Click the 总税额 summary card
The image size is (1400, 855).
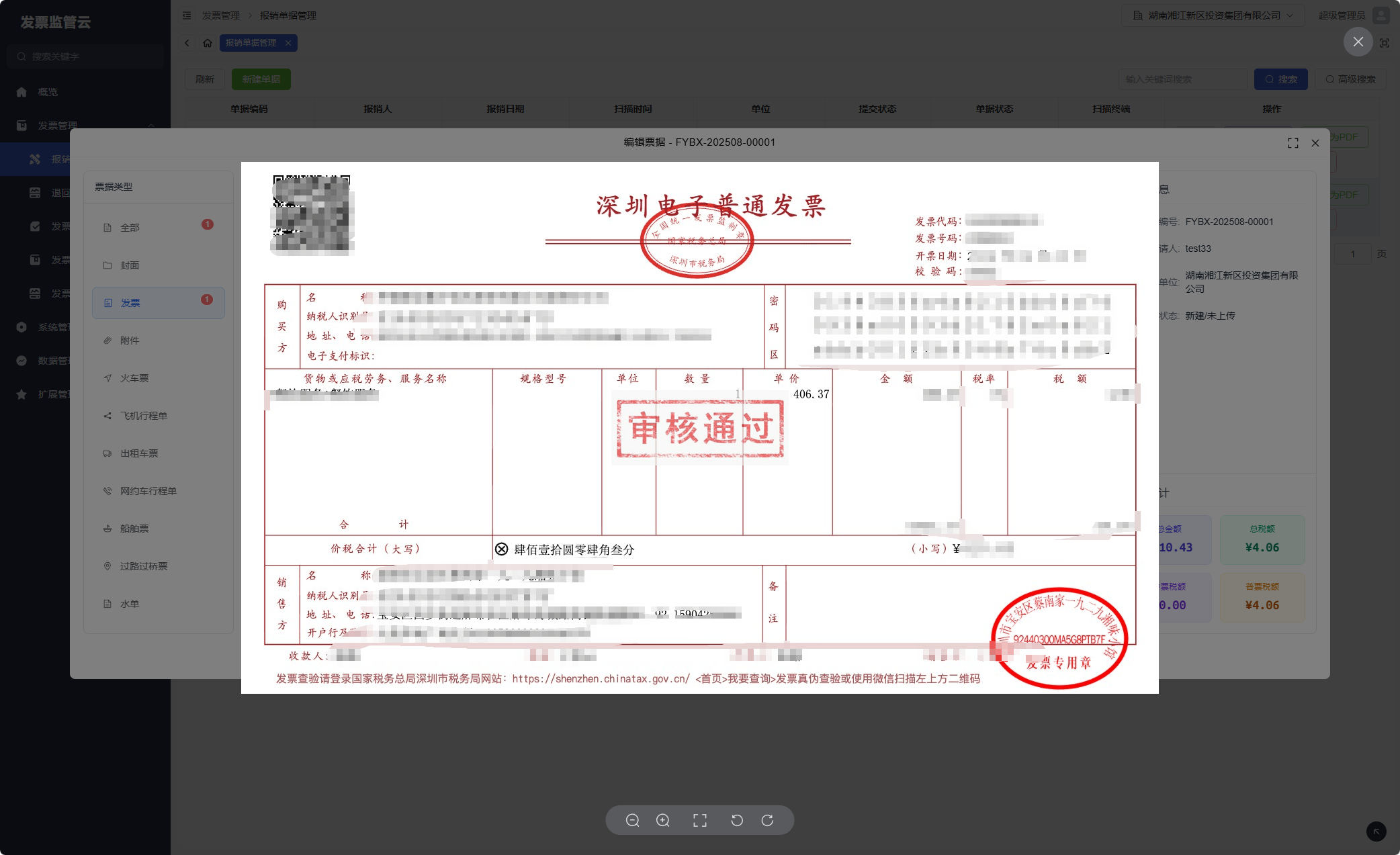coord(1262,539)
